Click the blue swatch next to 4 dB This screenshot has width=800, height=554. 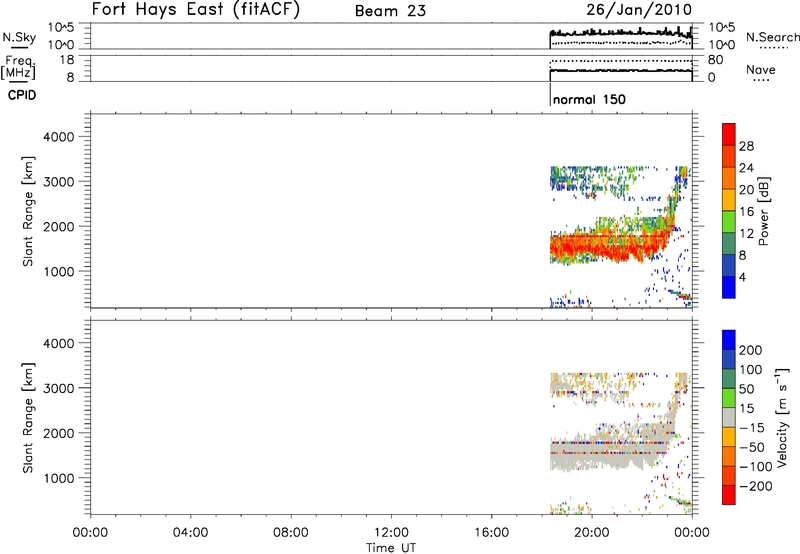[729, 287]
